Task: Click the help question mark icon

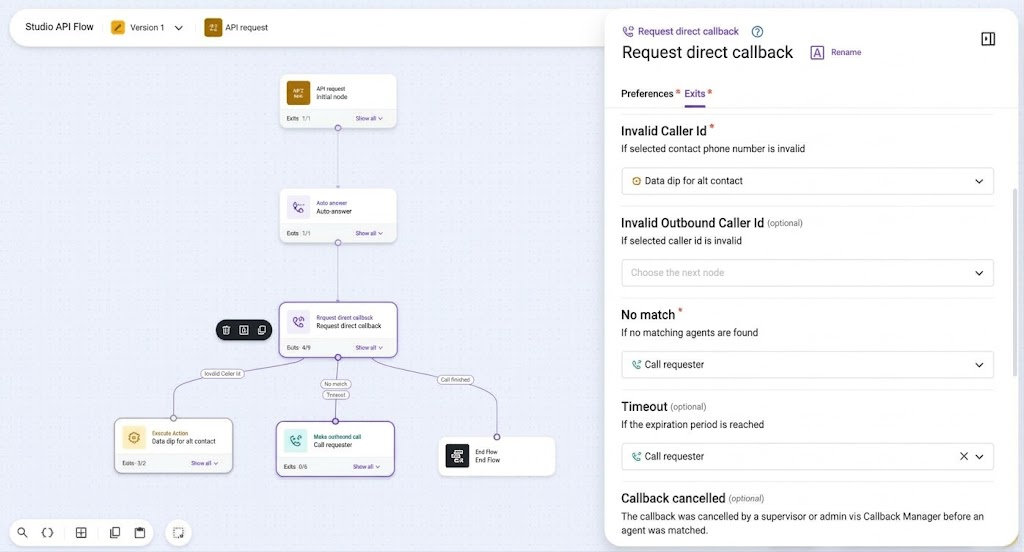Action: click(x=757, y=31)
